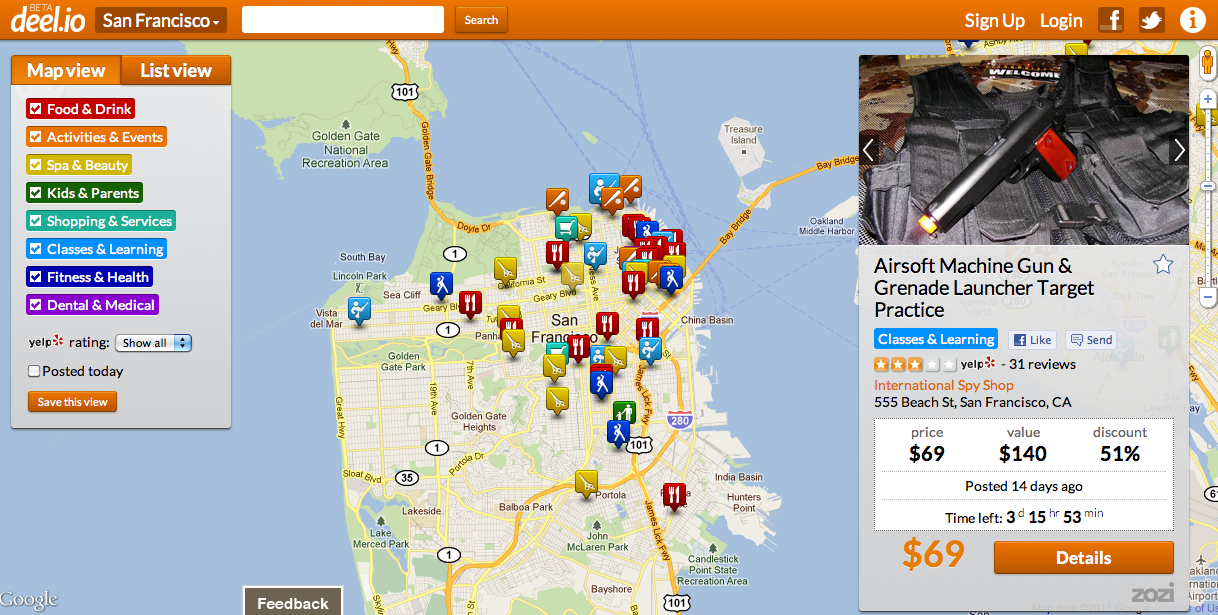The width and height of the screenshot is (1218, 615).
Task: Select the blue Classes marker beside China Basin
Action: (x=650, y=350)
